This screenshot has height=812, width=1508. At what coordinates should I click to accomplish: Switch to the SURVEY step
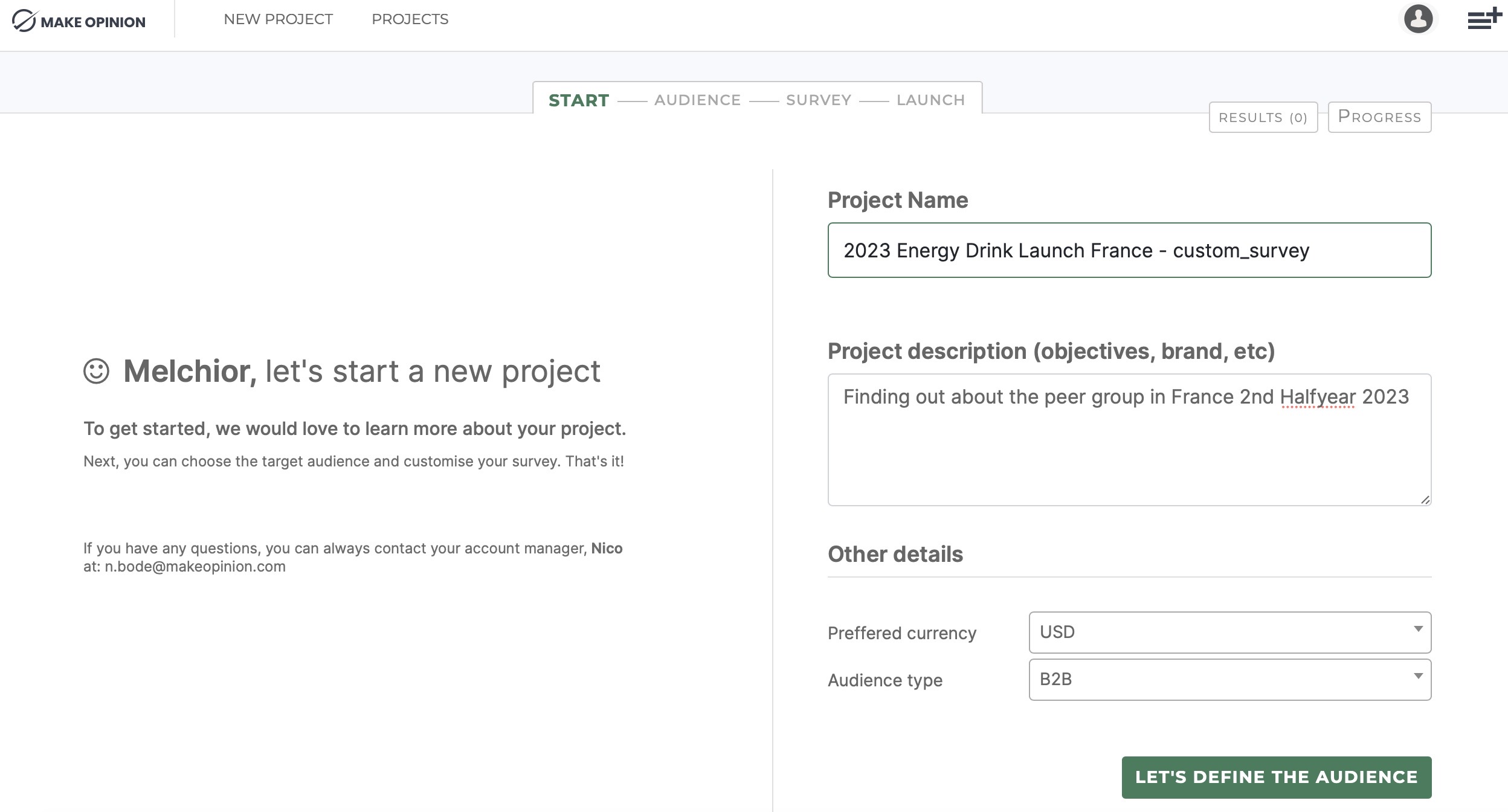pos(817,100)
